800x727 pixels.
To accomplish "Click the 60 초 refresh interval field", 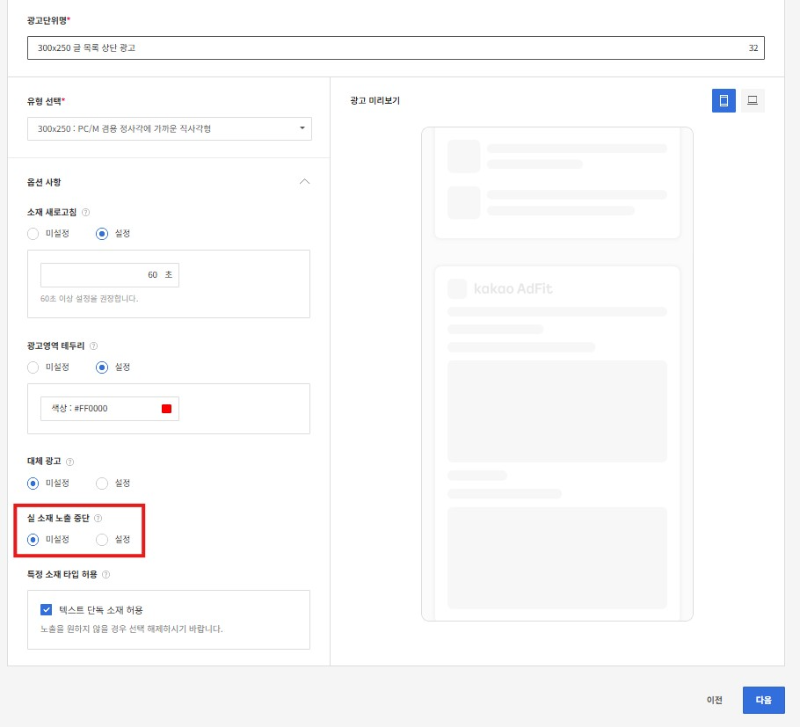I will click(x=110, y=275).
